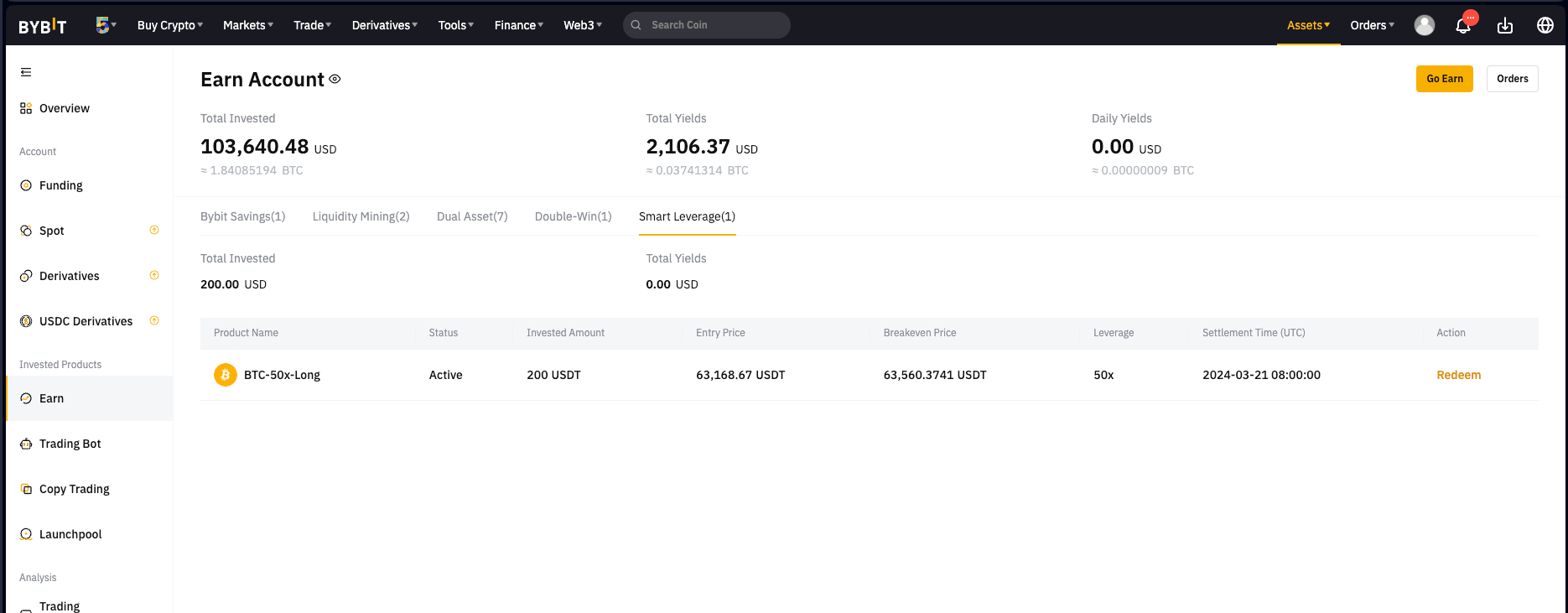Click the upgrade badge next to USDC Derivatives

(x=154, y=320)
